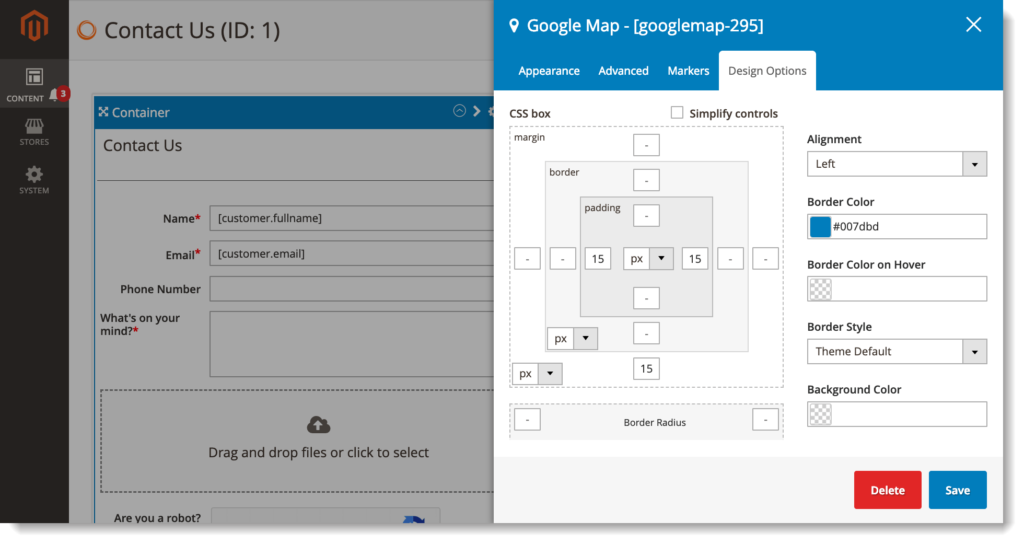Click the Container header label
Screen dimensions: 1024x544
[140, 112]
